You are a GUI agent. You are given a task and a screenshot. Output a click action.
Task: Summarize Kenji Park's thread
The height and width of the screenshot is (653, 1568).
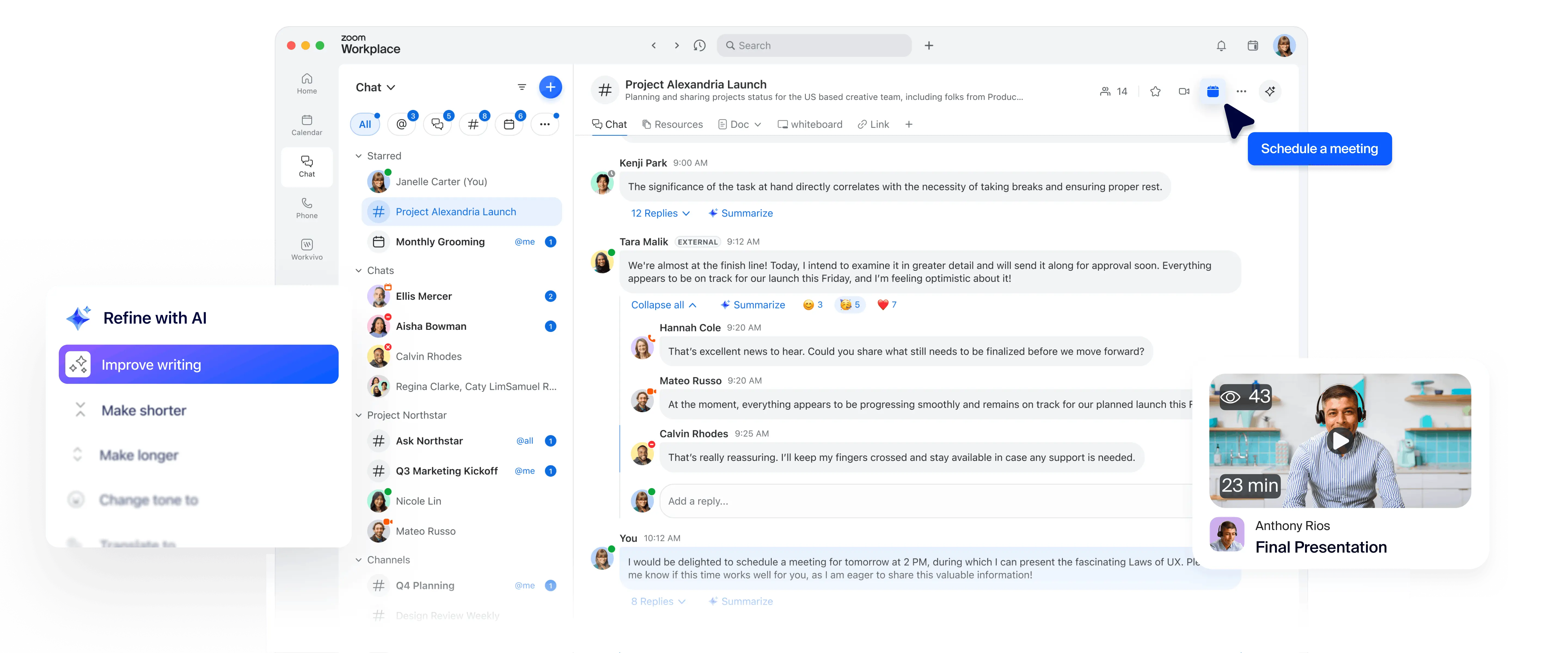pyautogui.click(x=740, y=213)
